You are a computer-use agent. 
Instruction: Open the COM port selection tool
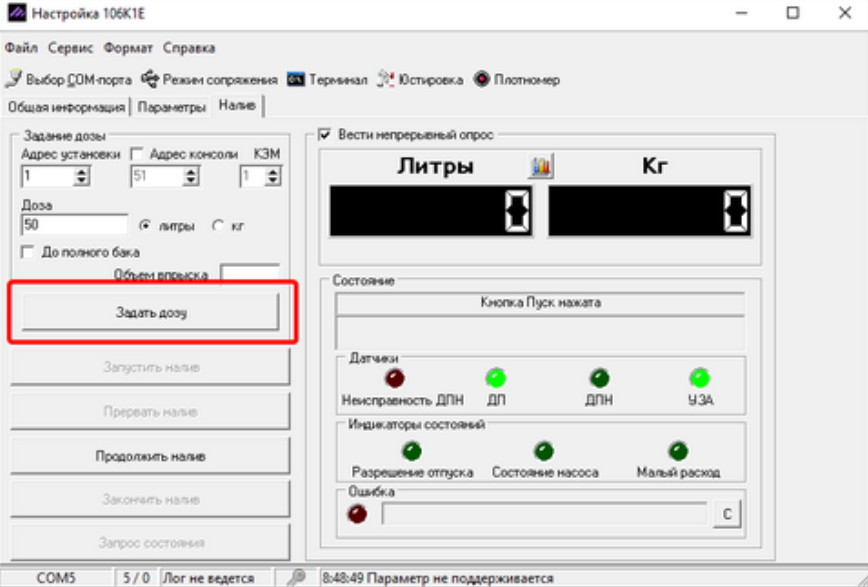point(69,80)
